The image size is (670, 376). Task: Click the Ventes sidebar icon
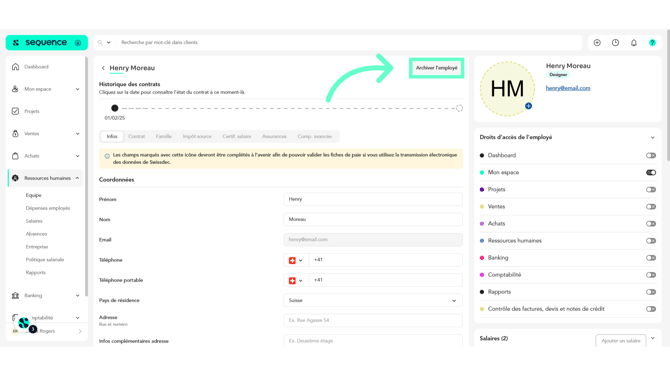(x=15, y=133)
